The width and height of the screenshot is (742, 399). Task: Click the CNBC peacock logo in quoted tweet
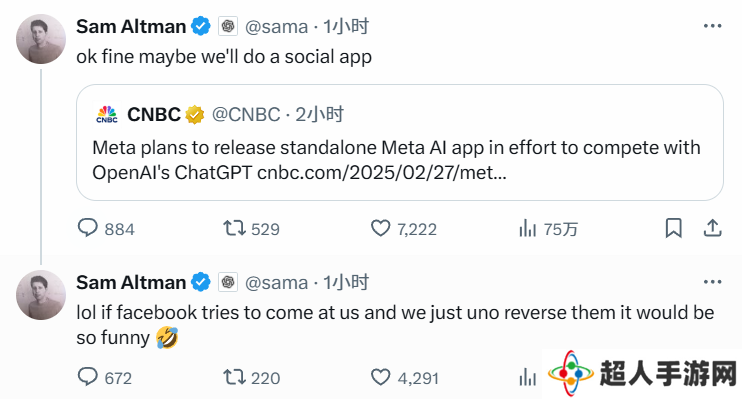click(x=107, y=115)
